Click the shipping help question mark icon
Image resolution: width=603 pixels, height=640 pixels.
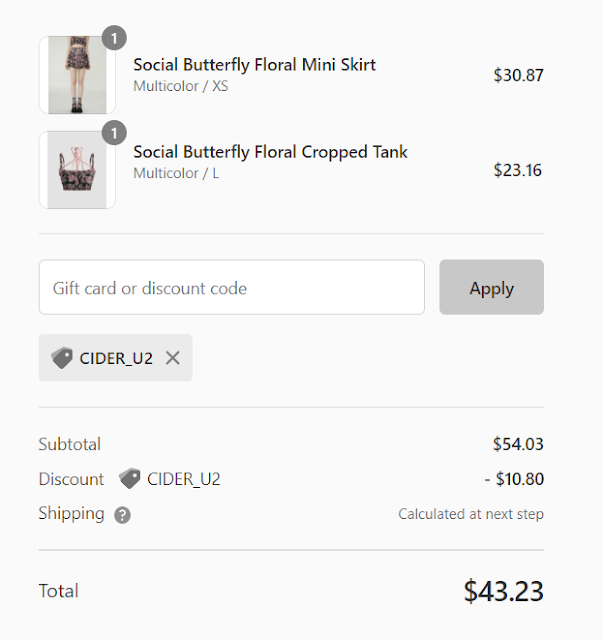[x=122, y=515]
